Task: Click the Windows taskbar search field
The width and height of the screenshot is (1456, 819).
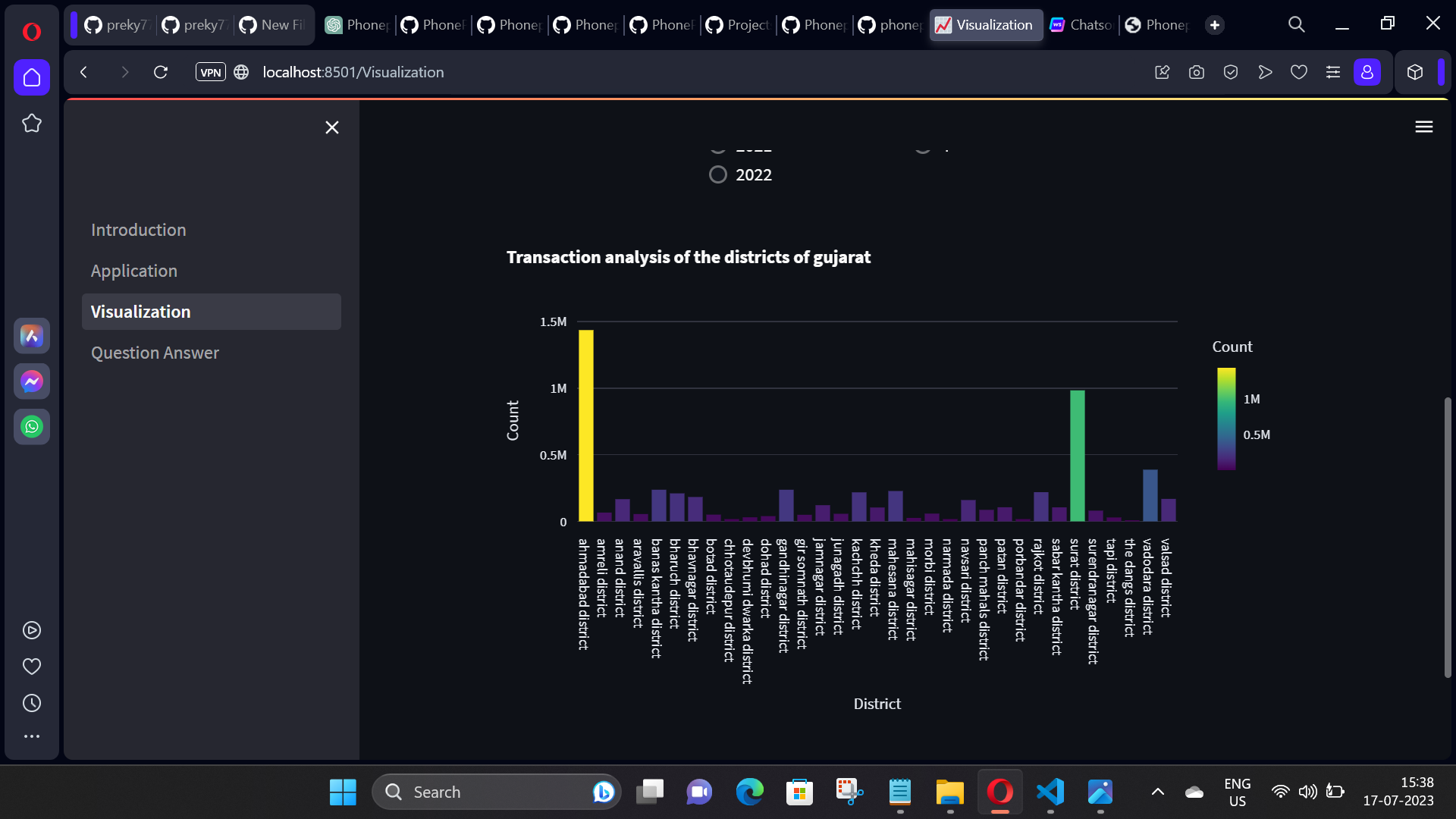Action: click(493, 791)
